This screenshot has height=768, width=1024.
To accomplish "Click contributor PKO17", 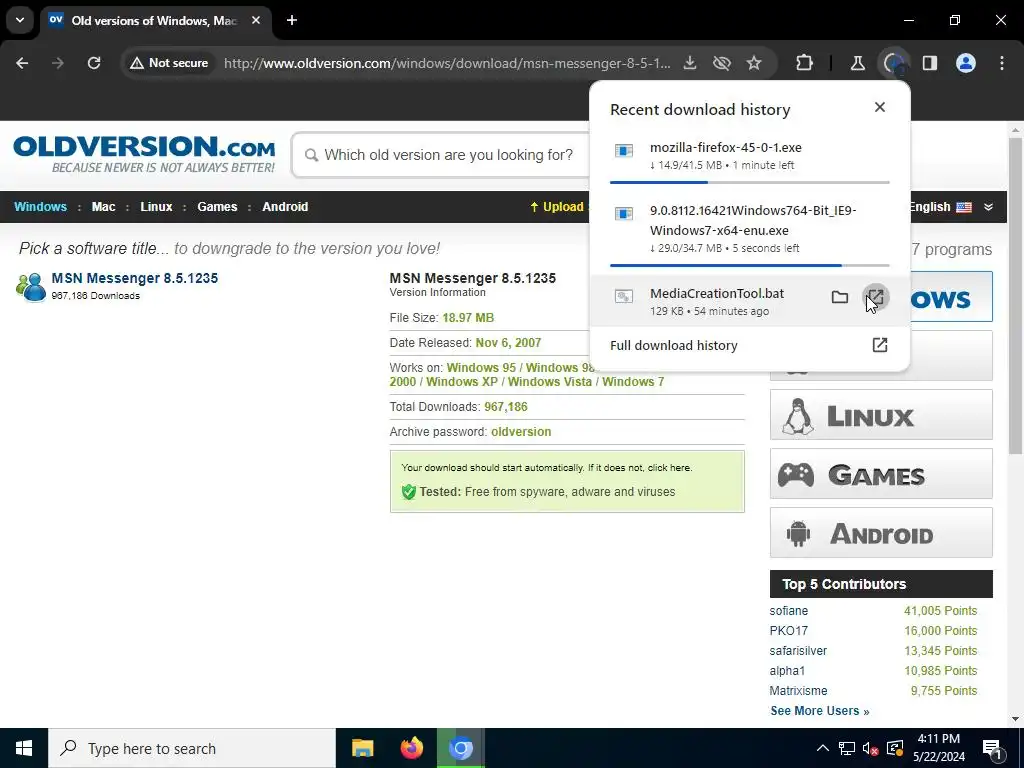I will (x=788, y=631).
